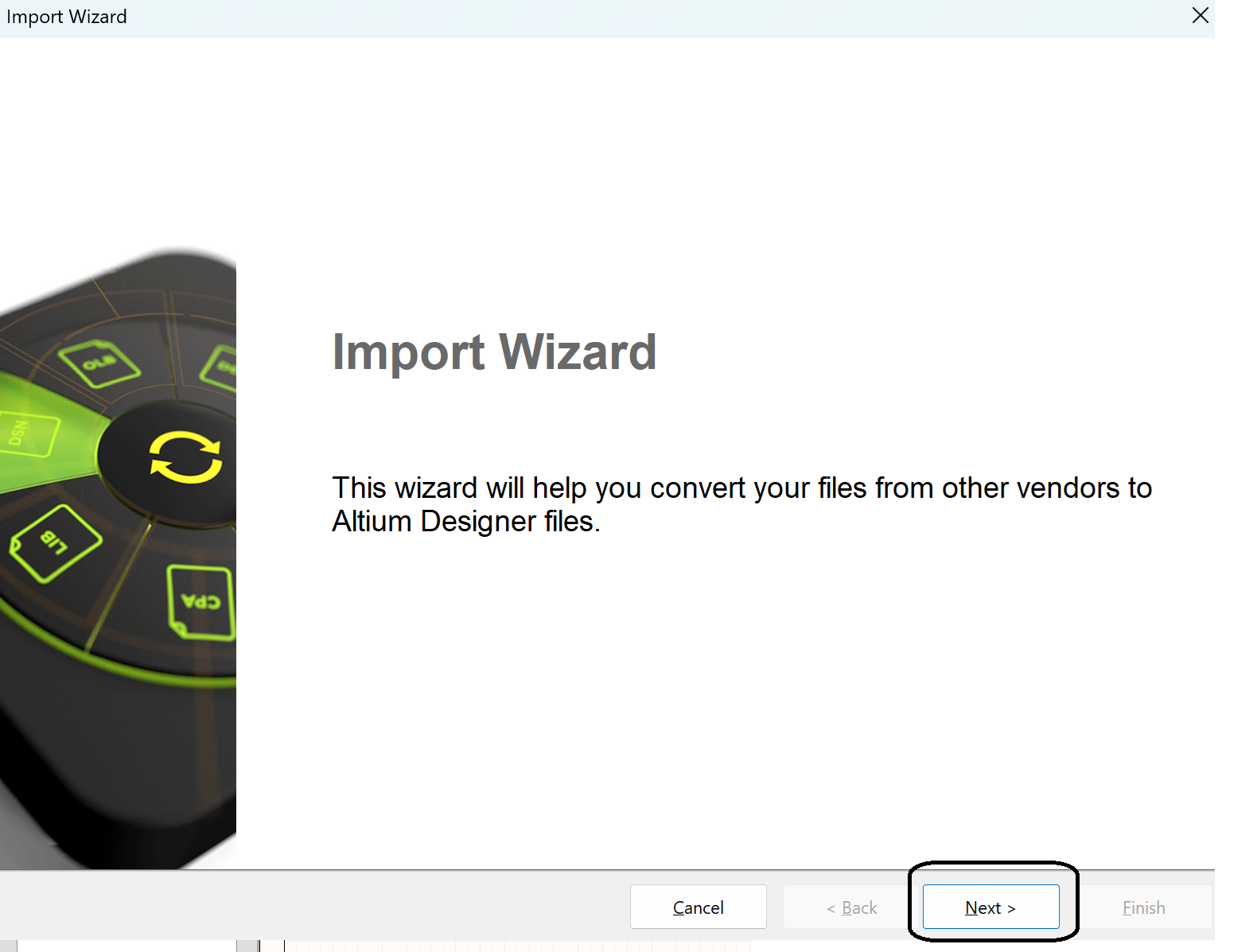Click the 'Altium Designer files' text line
The image size is (1257, 952).
coord(465,522)
